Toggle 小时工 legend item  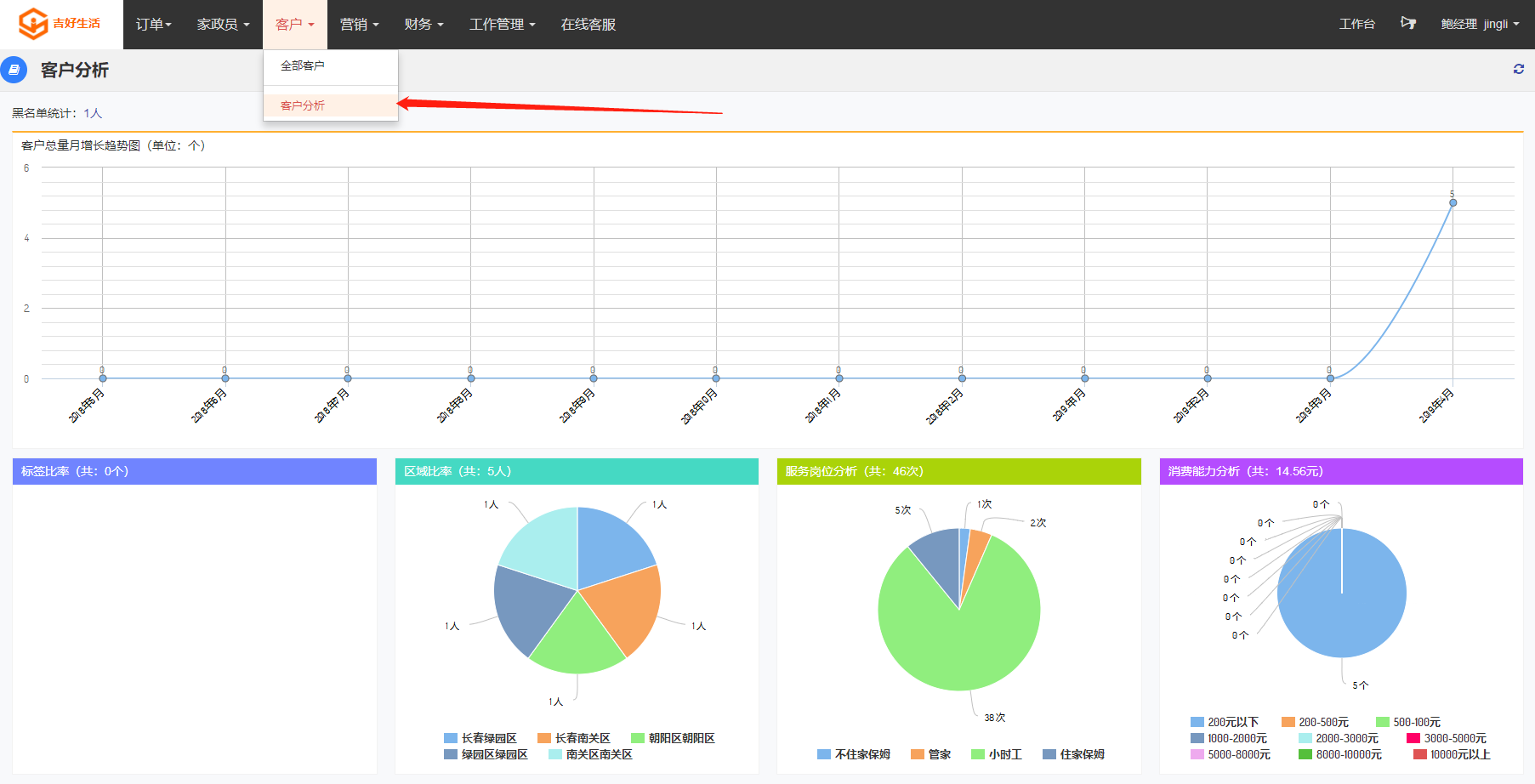pos(997,754)
